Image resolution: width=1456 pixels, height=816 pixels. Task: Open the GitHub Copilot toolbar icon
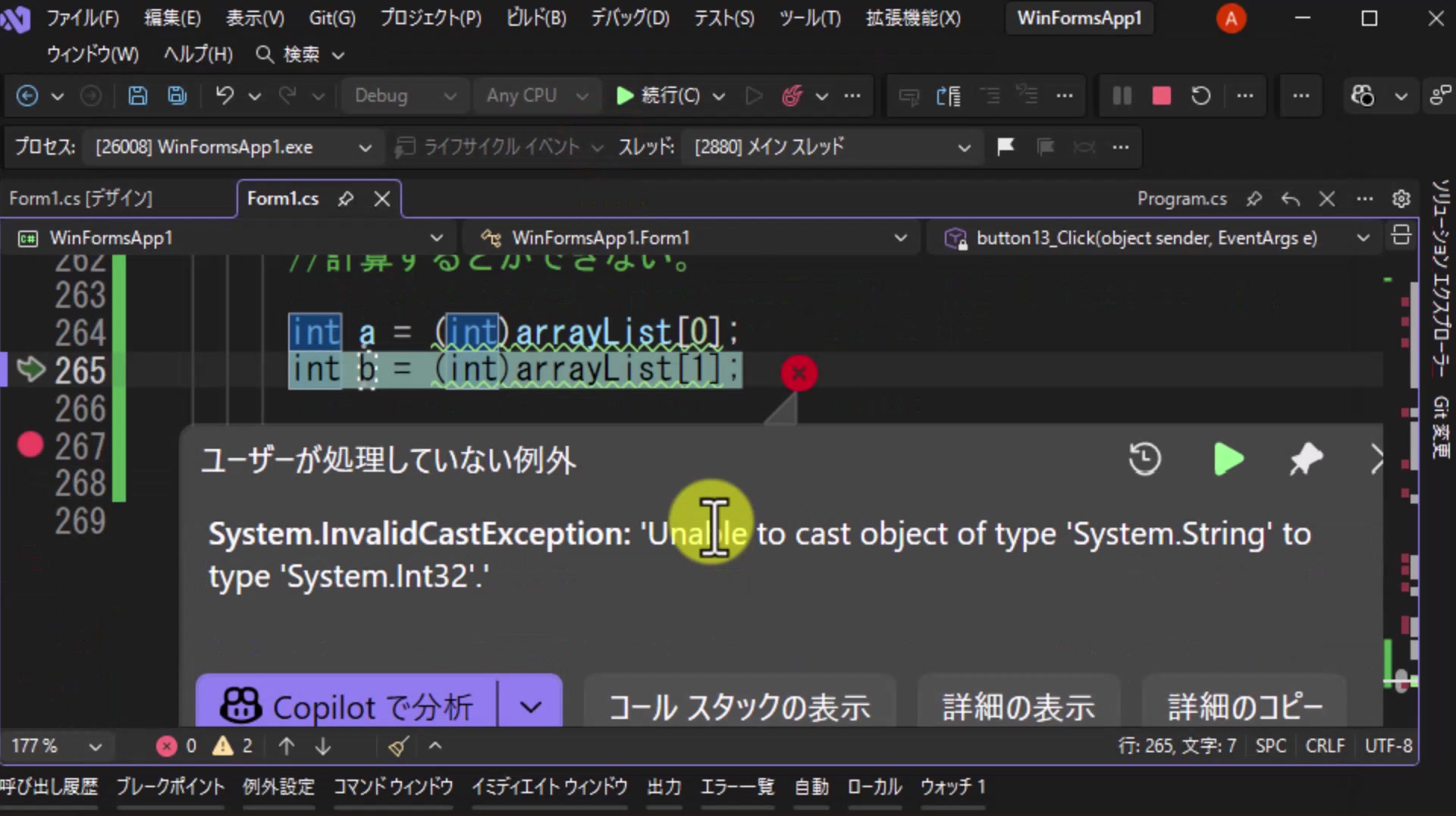1363,96
